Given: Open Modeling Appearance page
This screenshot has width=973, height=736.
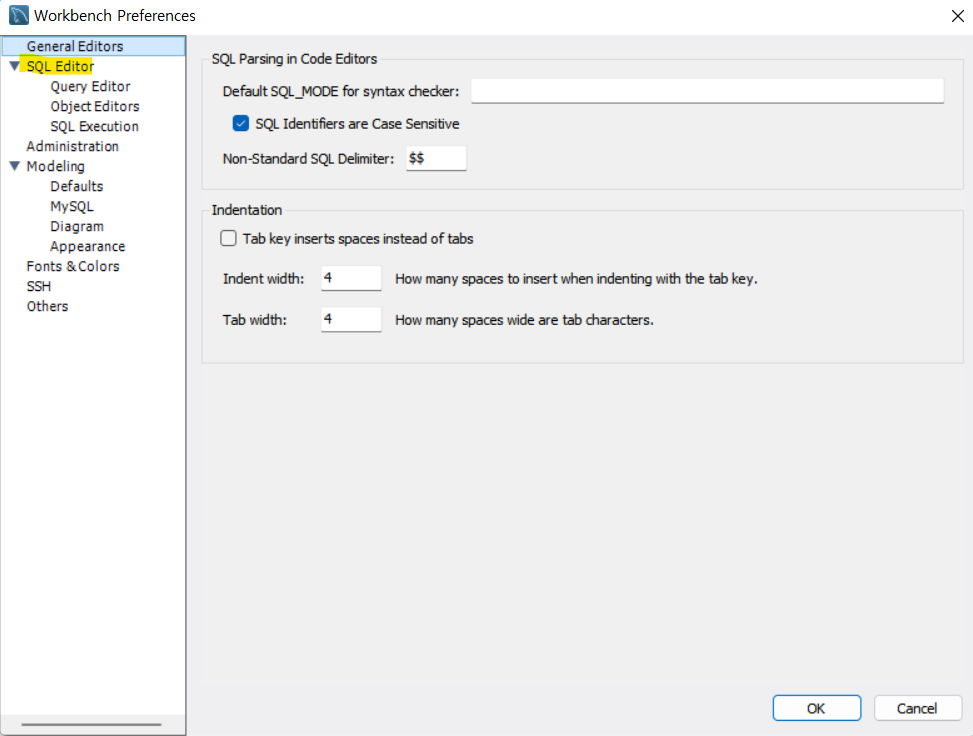Looking at the screenshot, I should (87, 246).
